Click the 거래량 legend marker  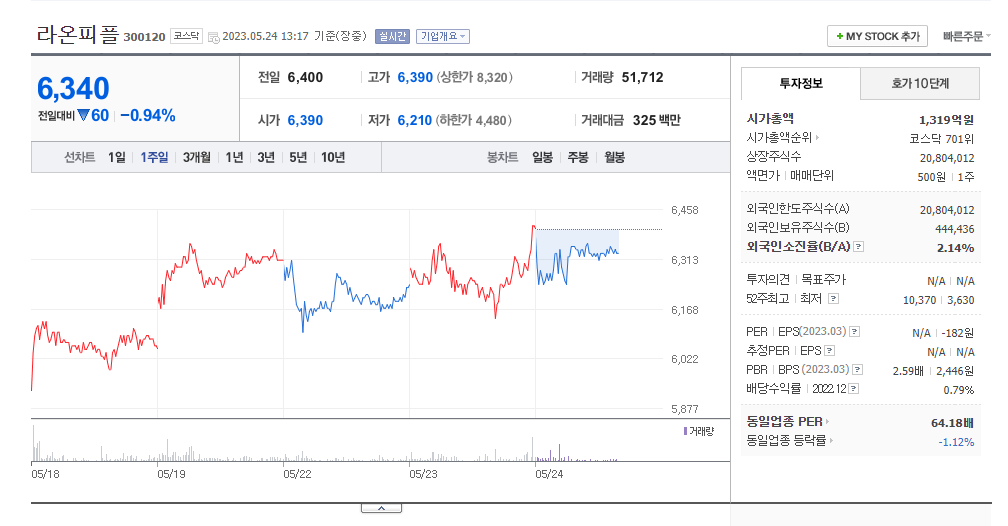point(685,431)
